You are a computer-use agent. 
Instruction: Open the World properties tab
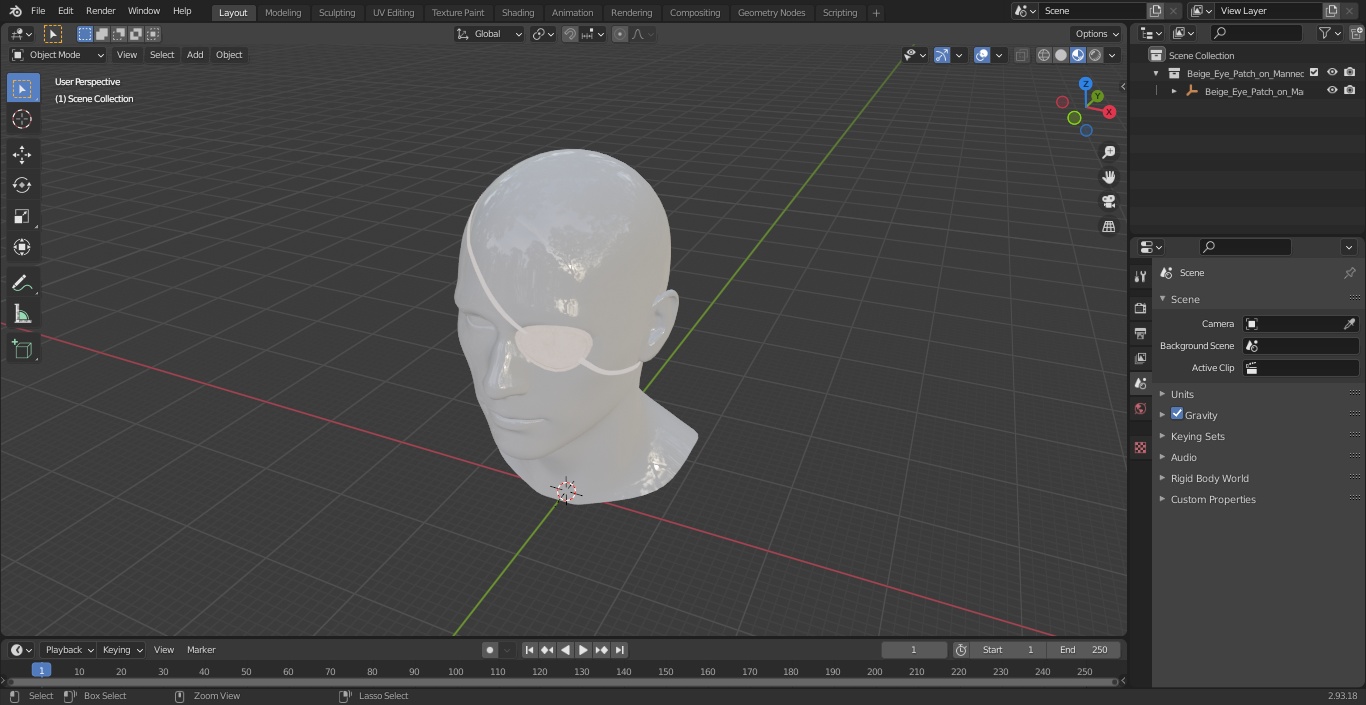1140,408
